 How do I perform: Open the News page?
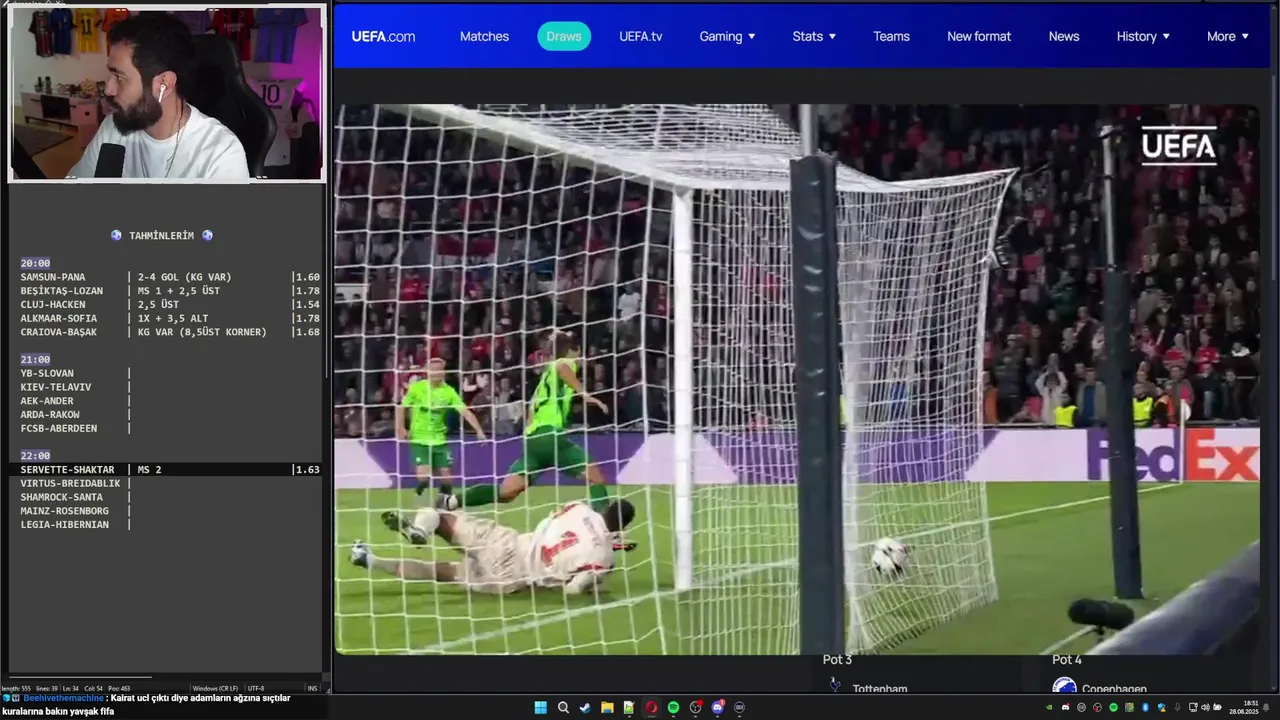[x=1064, y=36]
